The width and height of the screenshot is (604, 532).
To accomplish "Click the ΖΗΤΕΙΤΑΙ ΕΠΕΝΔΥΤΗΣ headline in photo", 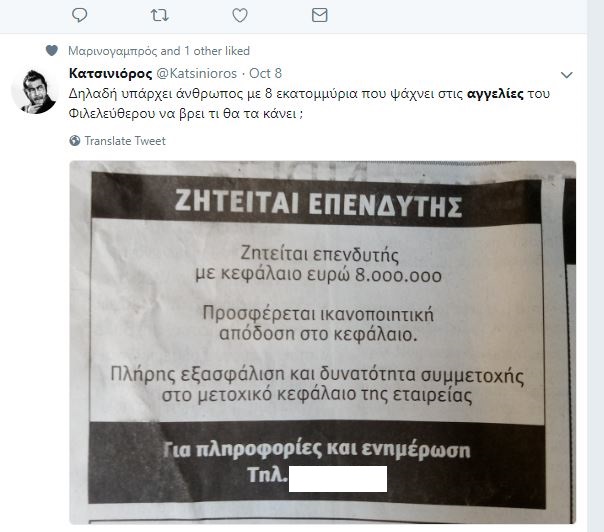I will click(x=318, y=203).
